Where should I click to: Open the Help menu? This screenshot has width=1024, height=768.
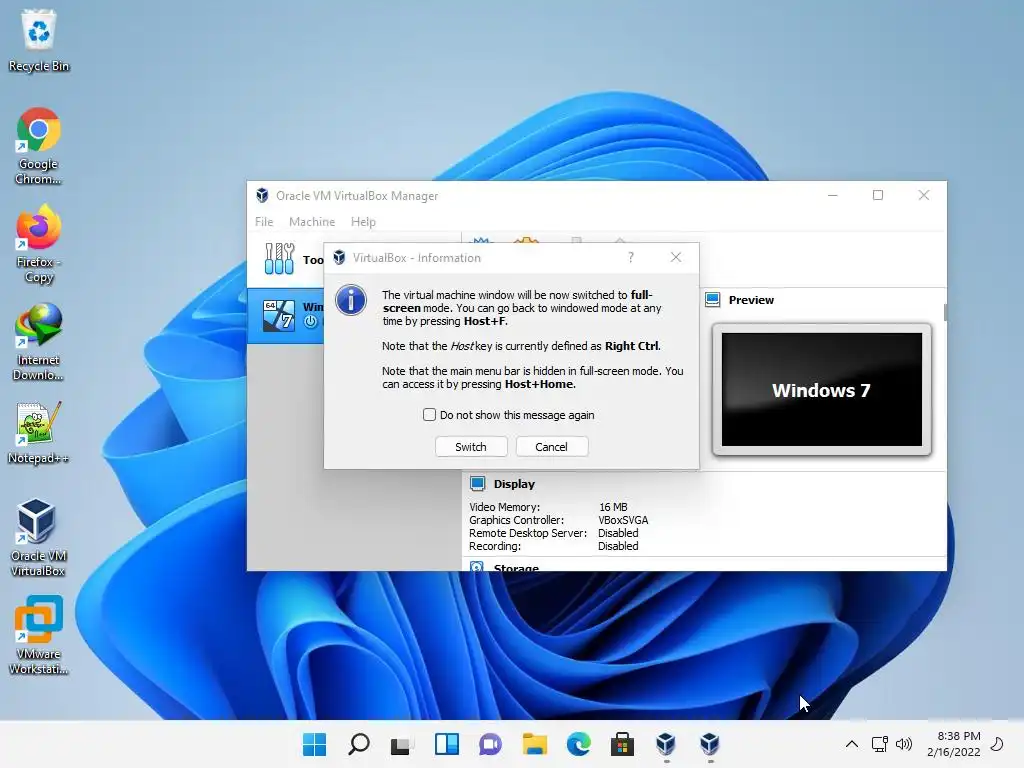[x=363, y=221]
